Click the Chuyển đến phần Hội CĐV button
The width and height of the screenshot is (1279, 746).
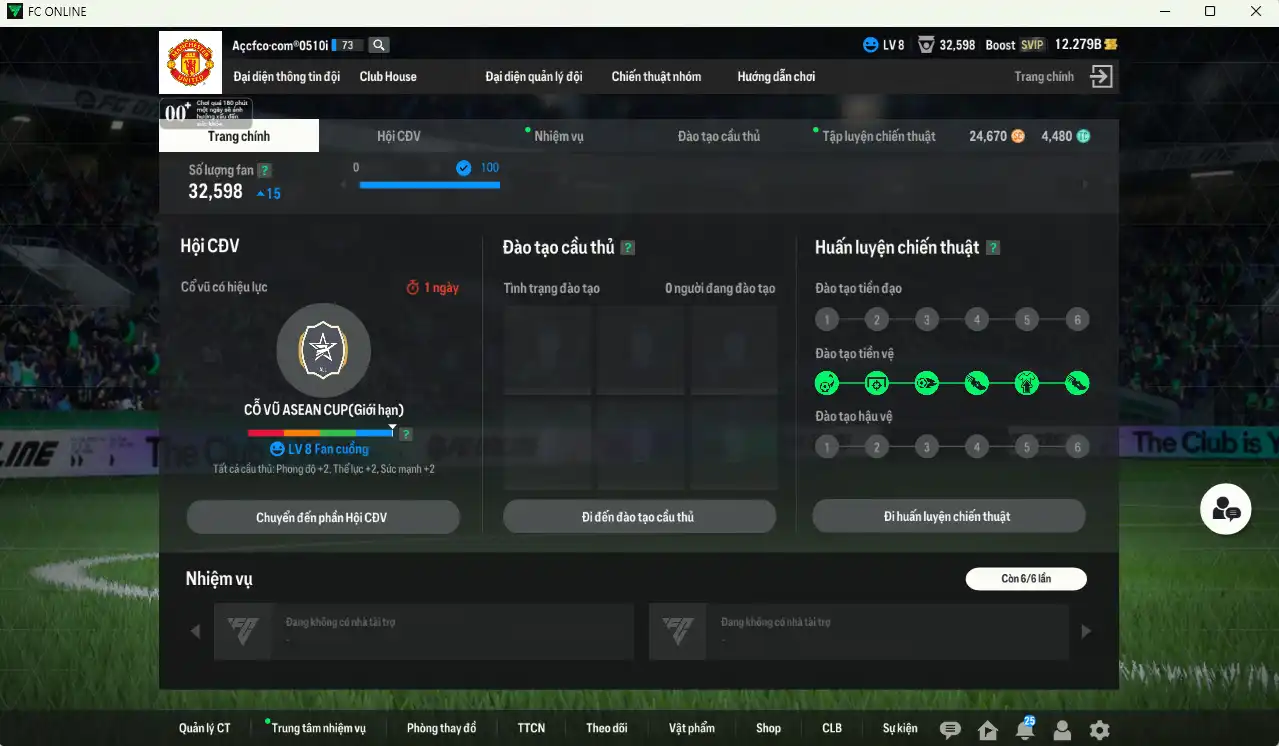(x=323, y=517)
